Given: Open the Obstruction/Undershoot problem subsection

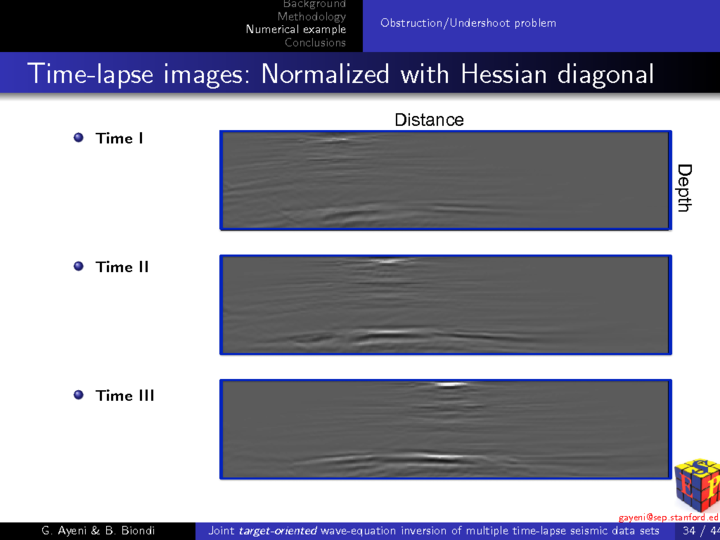Looking at the screenshot, I should pyautogui.click(x=468, y=23).
